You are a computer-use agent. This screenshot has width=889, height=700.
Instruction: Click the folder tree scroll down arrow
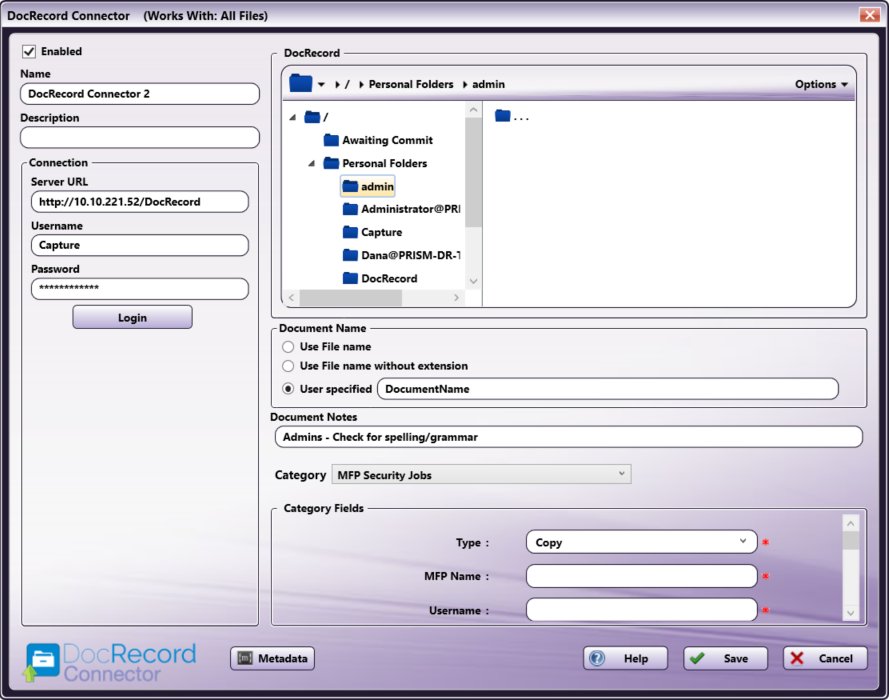(473, 281)
